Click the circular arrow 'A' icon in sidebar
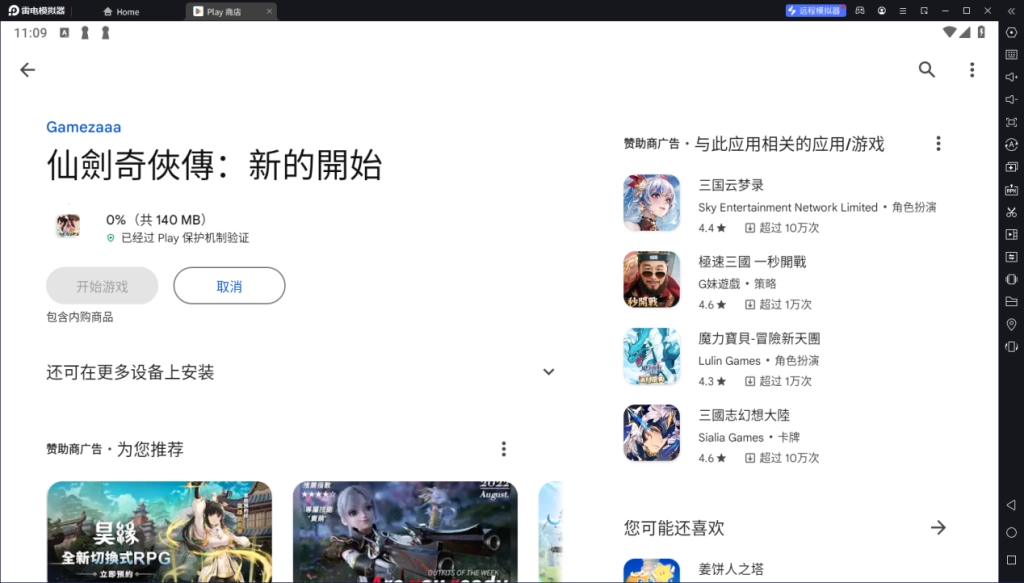 pyautogui.click(x=1012, y=144)
